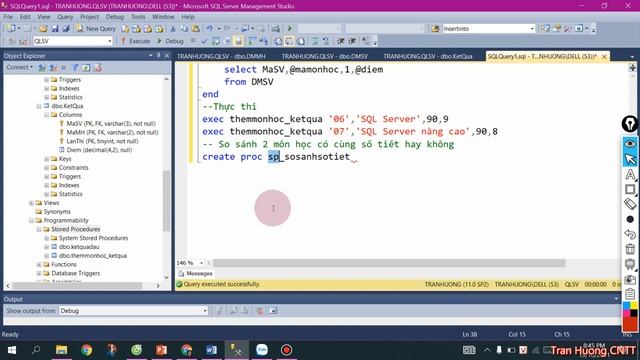Click the Messages results tab
The width and height of the screenshot is (640, 360).
pyautogui.click(x=196, y=273)
